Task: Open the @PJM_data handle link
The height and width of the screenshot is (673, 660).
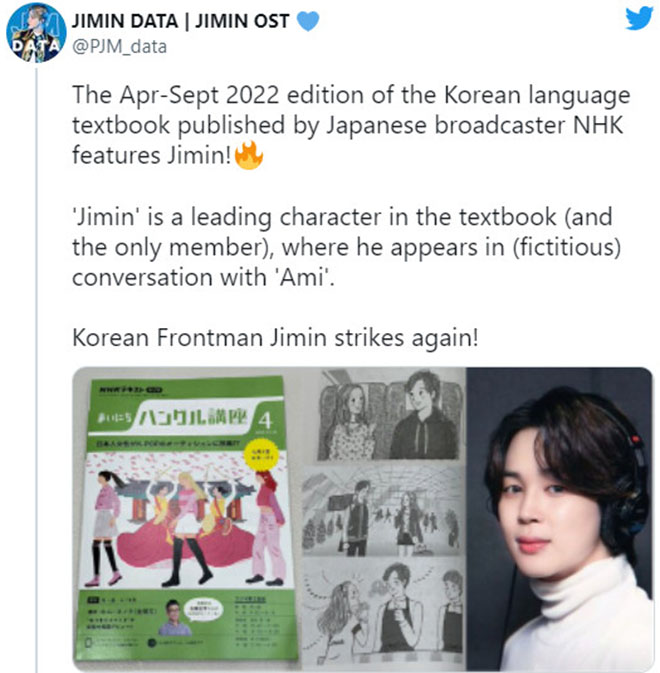Action: tap(119, 46)
